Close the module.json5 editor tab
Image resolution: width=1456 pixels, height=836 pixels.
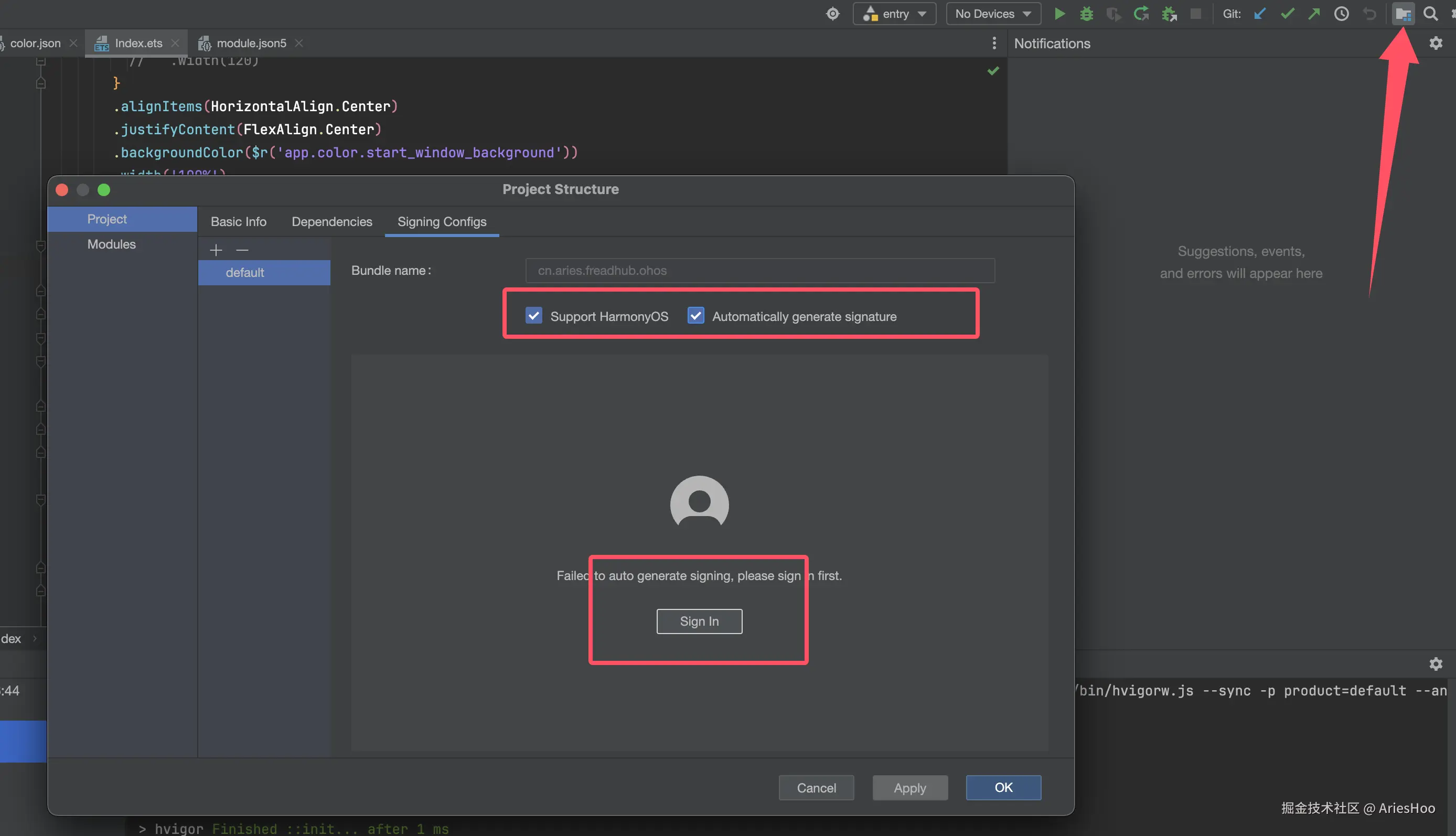point(299,43)
